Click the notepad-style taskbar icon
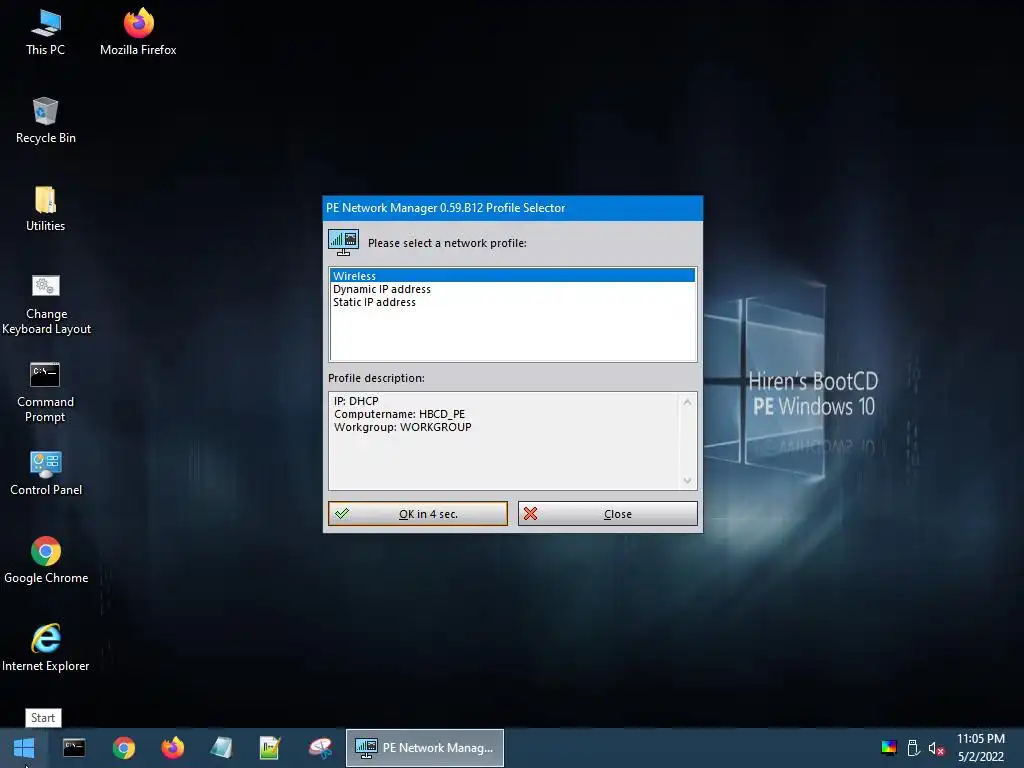 pos(221,748)
